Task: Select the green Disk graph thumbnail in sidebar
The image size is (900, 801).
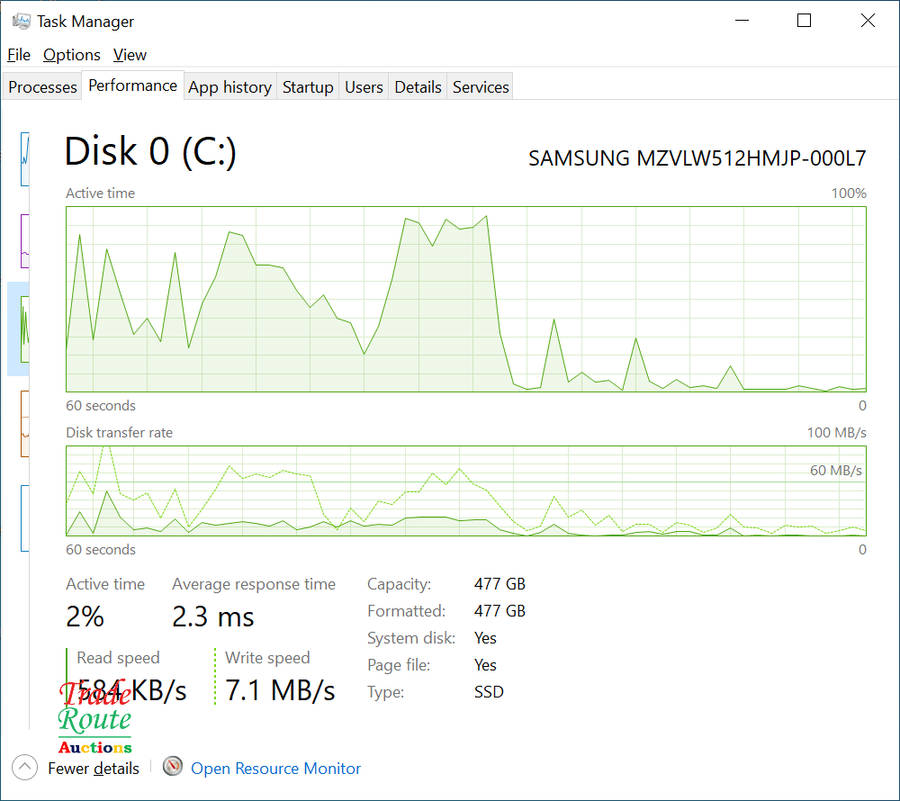Action: [22, 328]
